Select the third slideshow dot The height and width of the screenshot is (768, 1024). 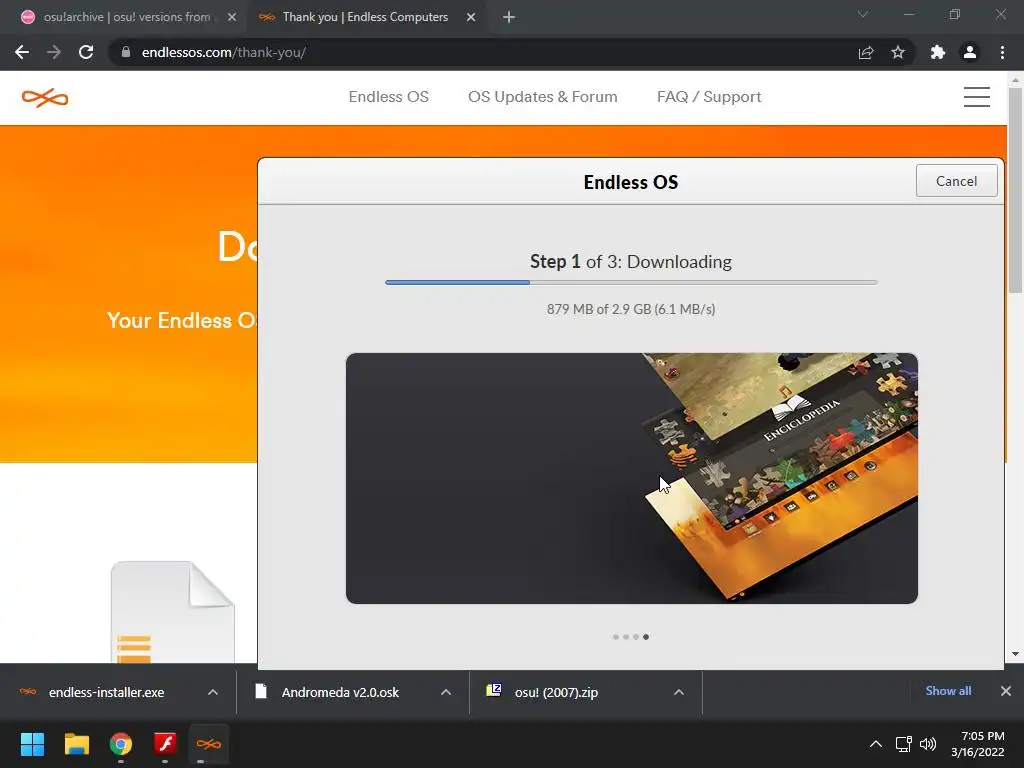pos(636,637)
